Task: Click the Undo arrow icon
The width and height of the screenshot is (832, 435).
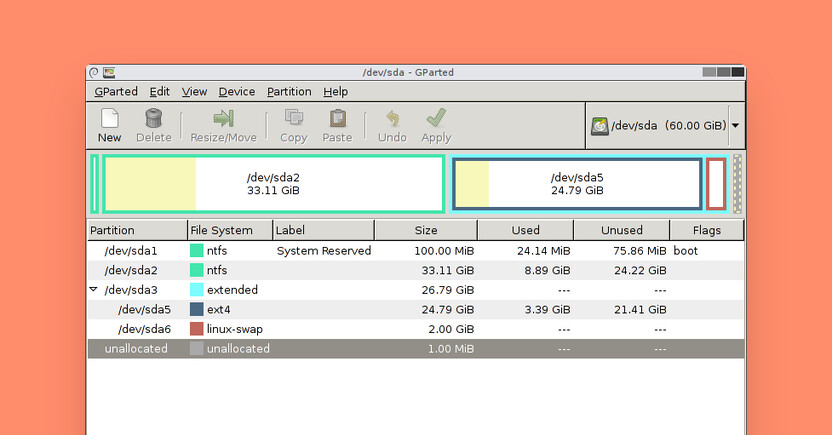Action: tap(392, 119)
